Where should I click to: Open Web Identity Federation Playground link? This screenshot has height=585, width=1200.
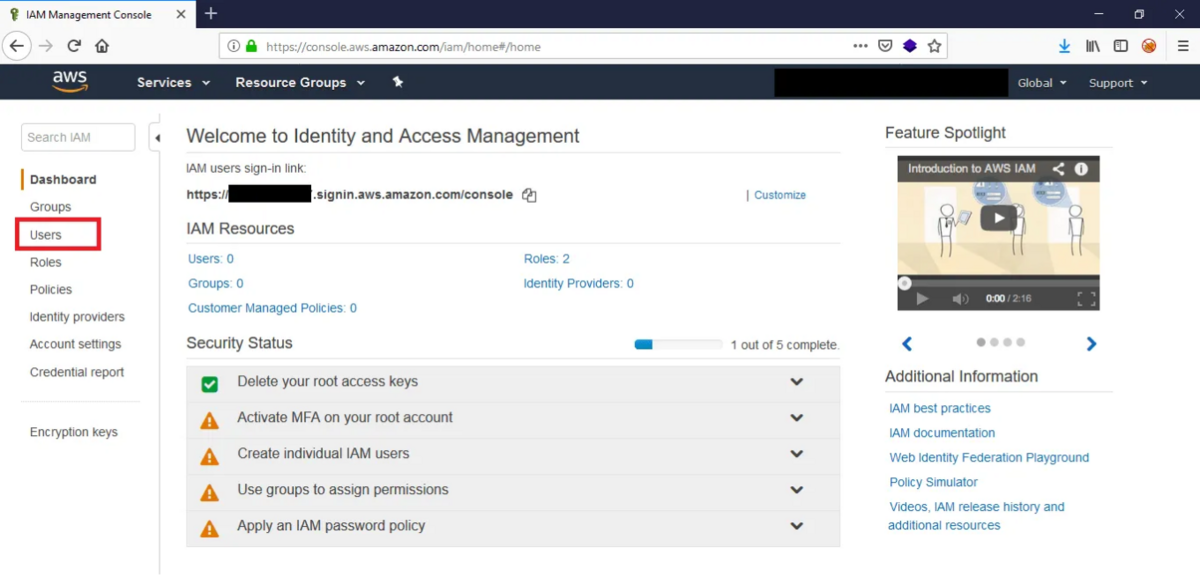coord(989,458)
